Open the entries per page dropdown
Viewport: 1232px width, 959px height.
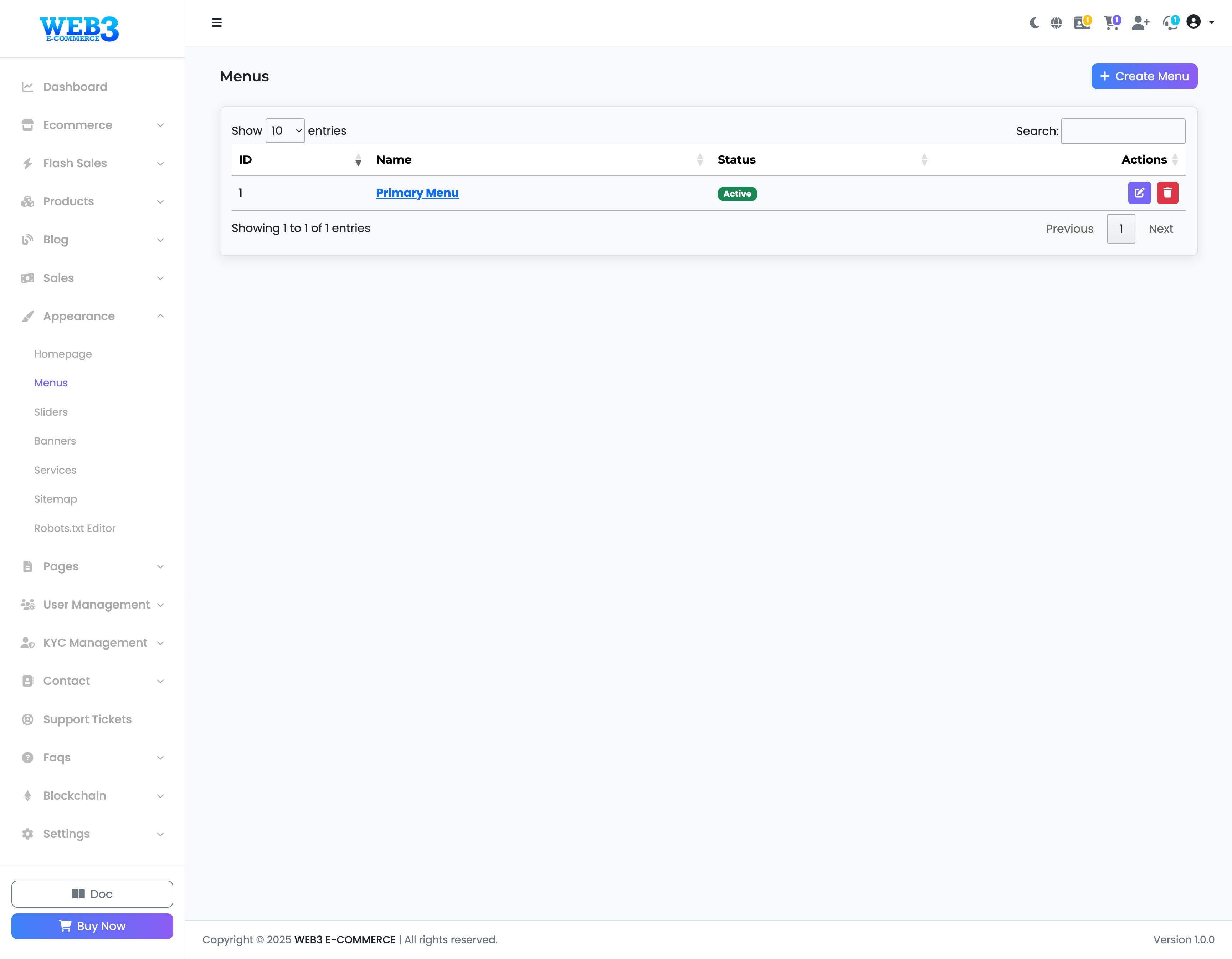pos(285,131)
